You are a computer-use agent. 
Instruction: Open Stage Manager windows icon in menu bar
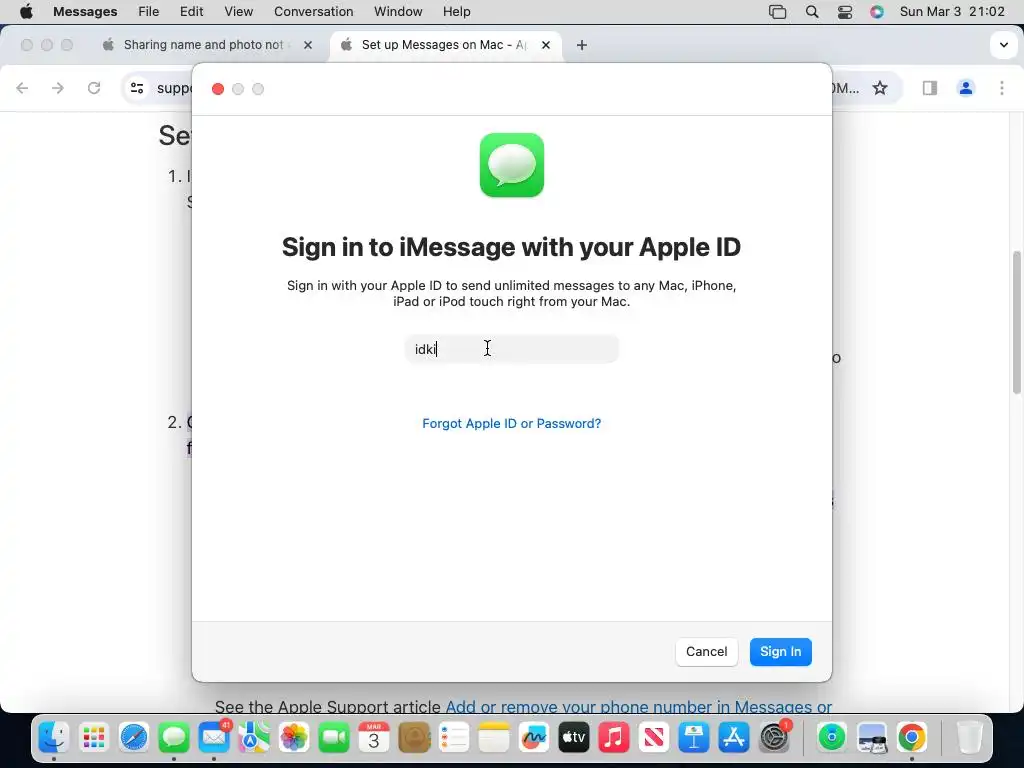click(x=777, y=12)
